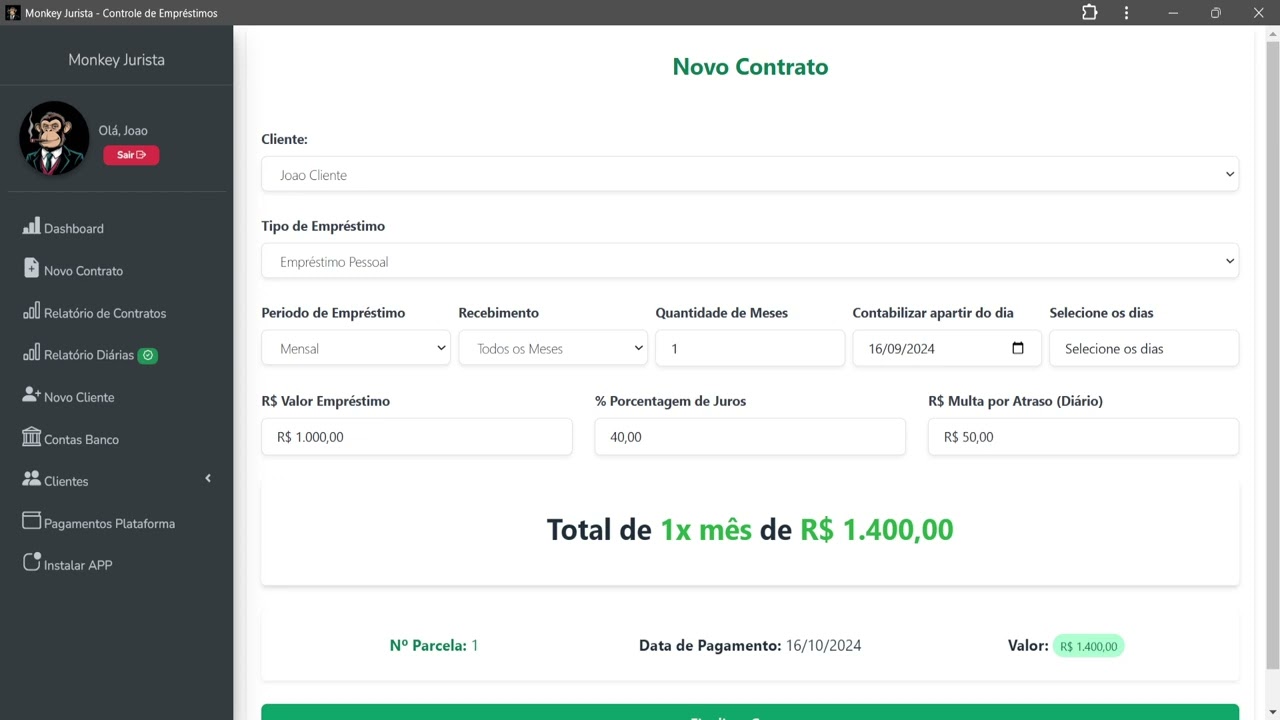Click the Contas Banco bank icon
Screen dimensions: 1280x720
tap(31, 437)
